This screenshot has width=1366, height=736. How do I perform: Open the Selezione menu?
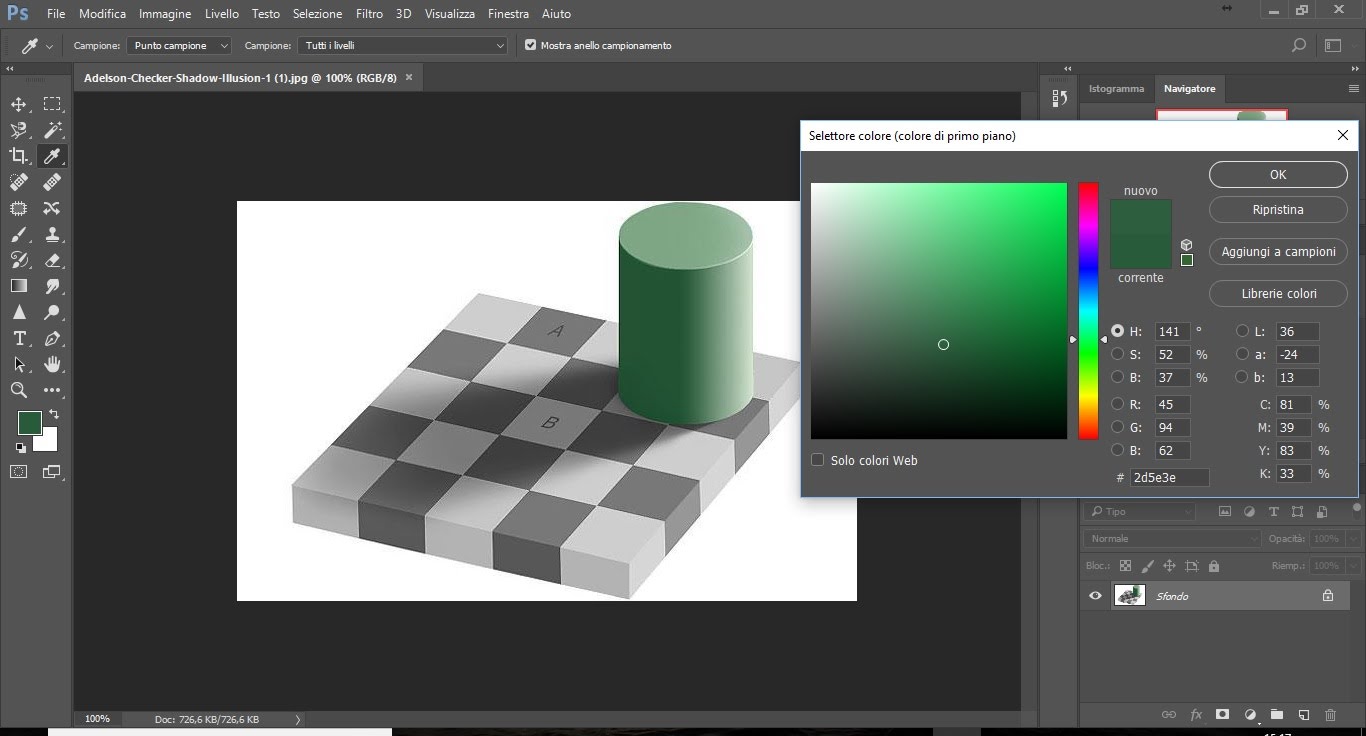(317, 14)
